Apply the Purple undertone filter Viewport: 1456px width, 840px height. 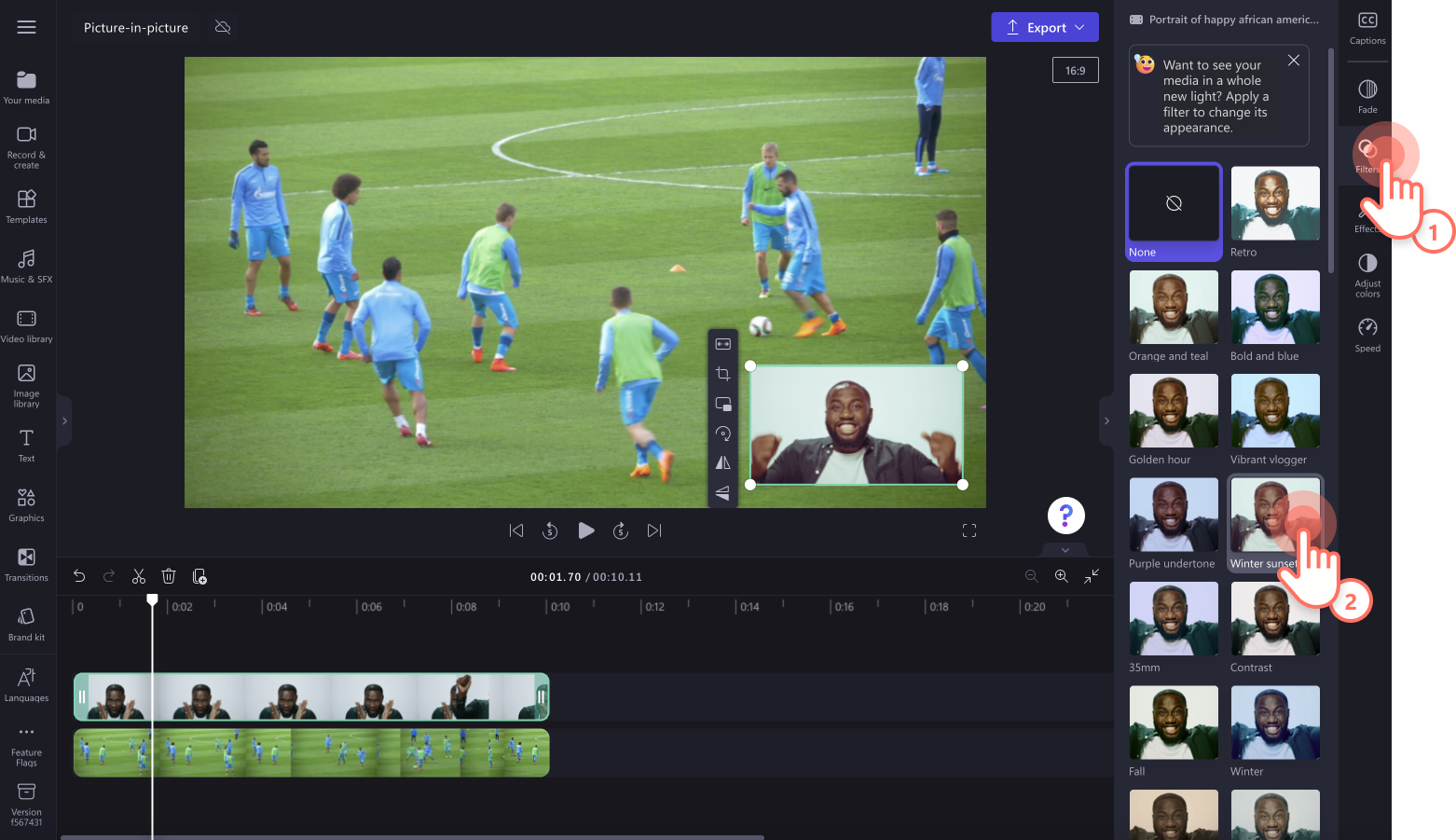pos(1174,524)
